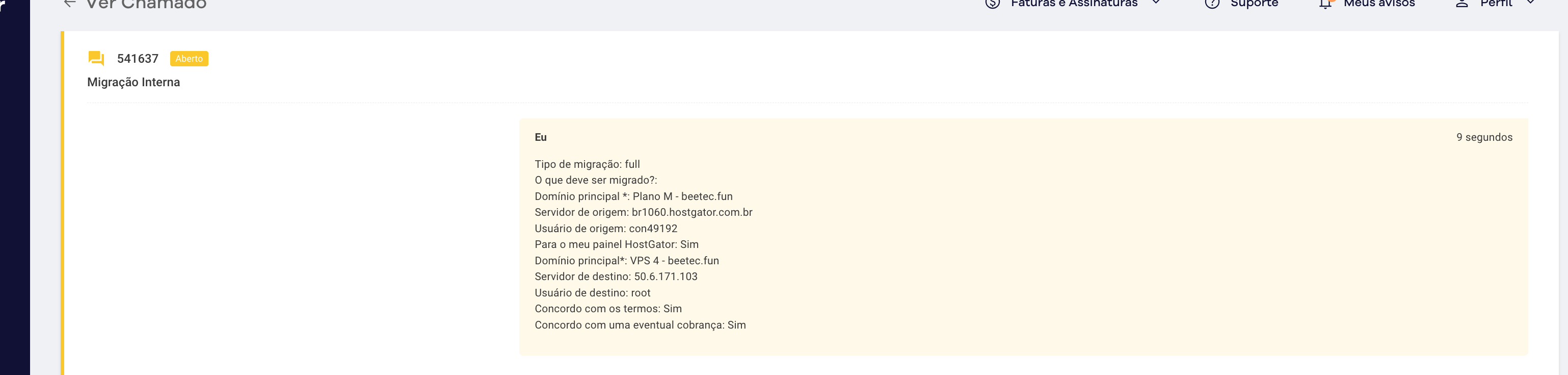
Task: Click the Perfil person icon
Action: pos(1461,4)
